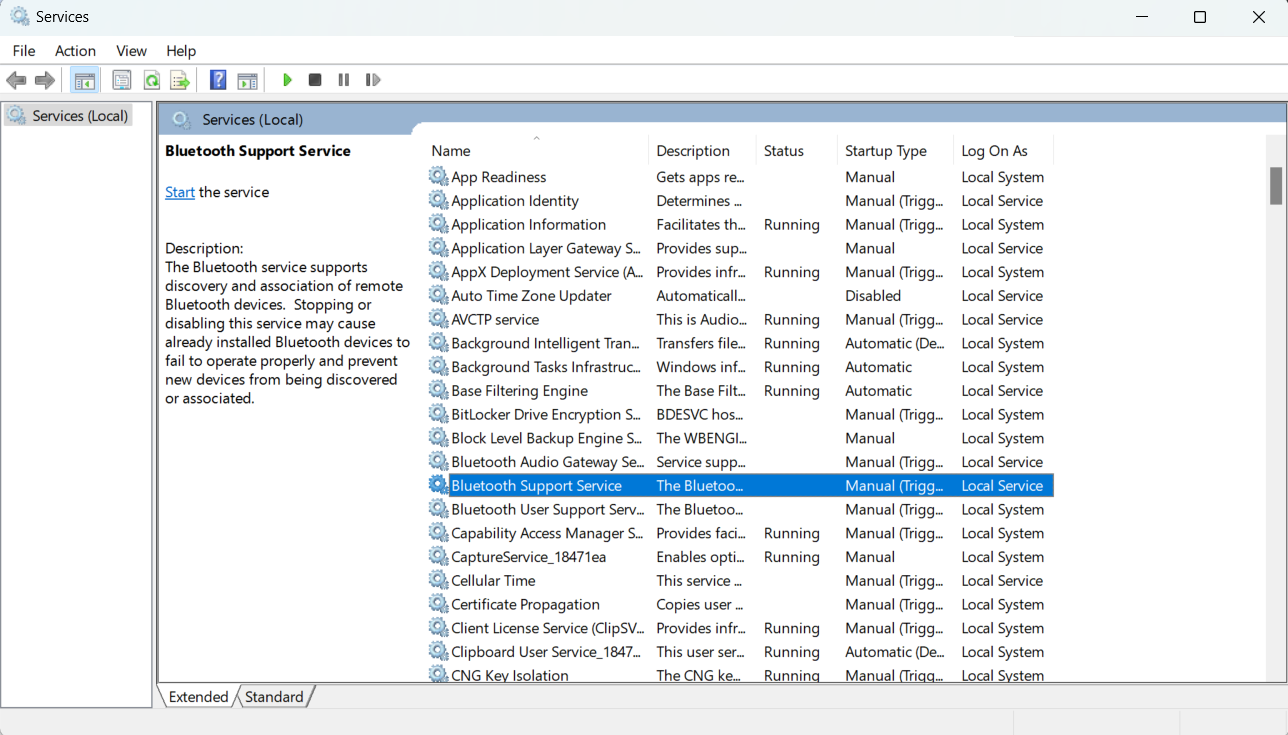The height and width of the screenshot is (735, 1288).
Task: Click the Start Service play icon
Action: point(287,80)
